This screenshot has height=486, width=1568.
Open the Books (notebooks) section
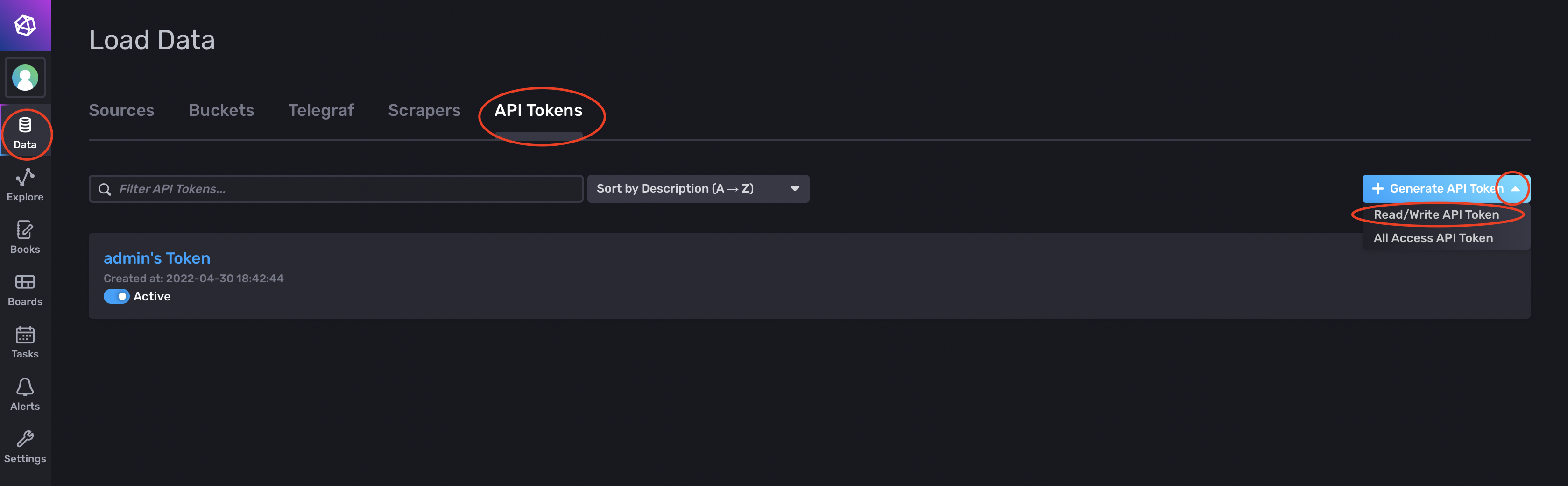[25, 237]
